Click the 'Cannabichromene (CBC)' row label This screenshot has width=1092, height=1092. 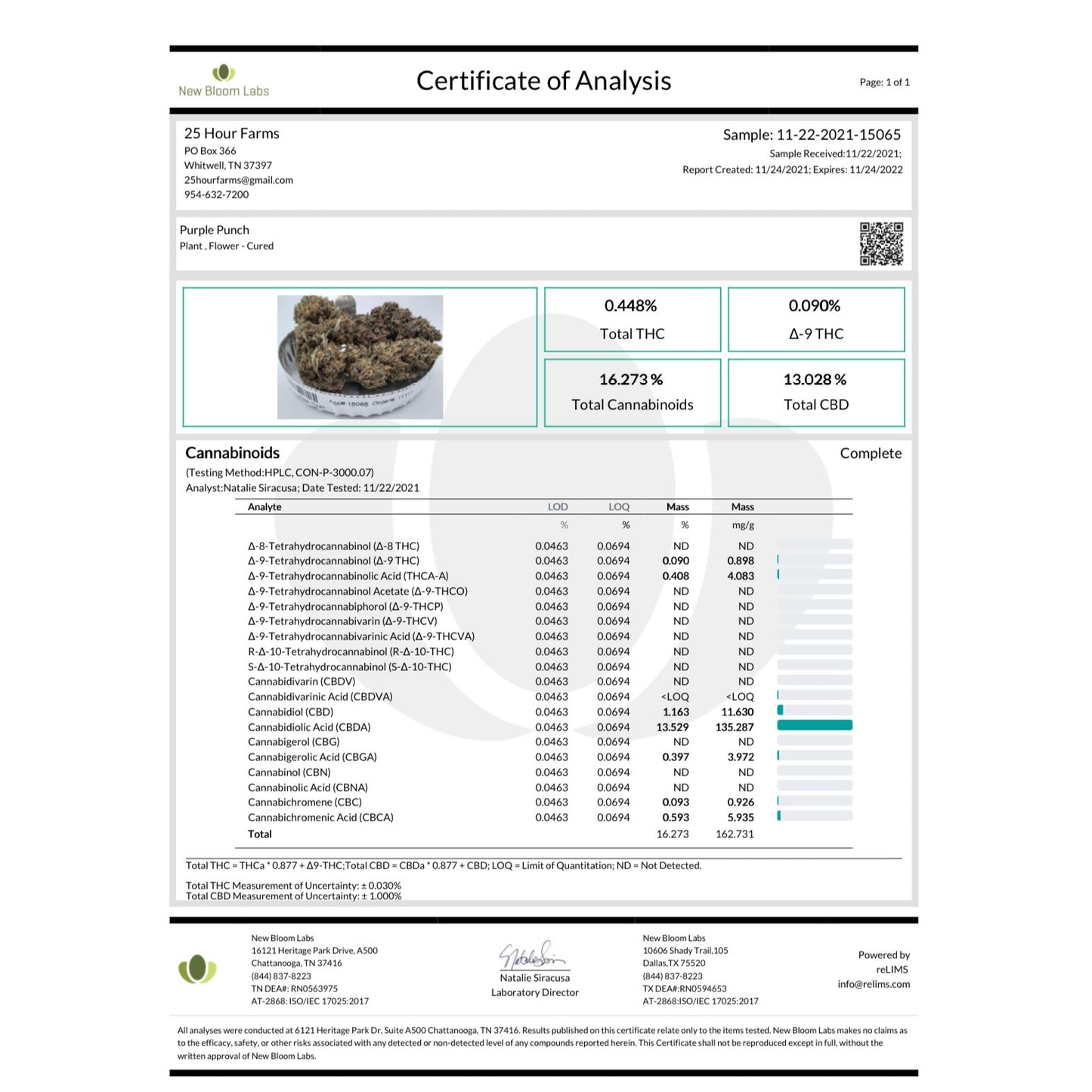point(305,802)
